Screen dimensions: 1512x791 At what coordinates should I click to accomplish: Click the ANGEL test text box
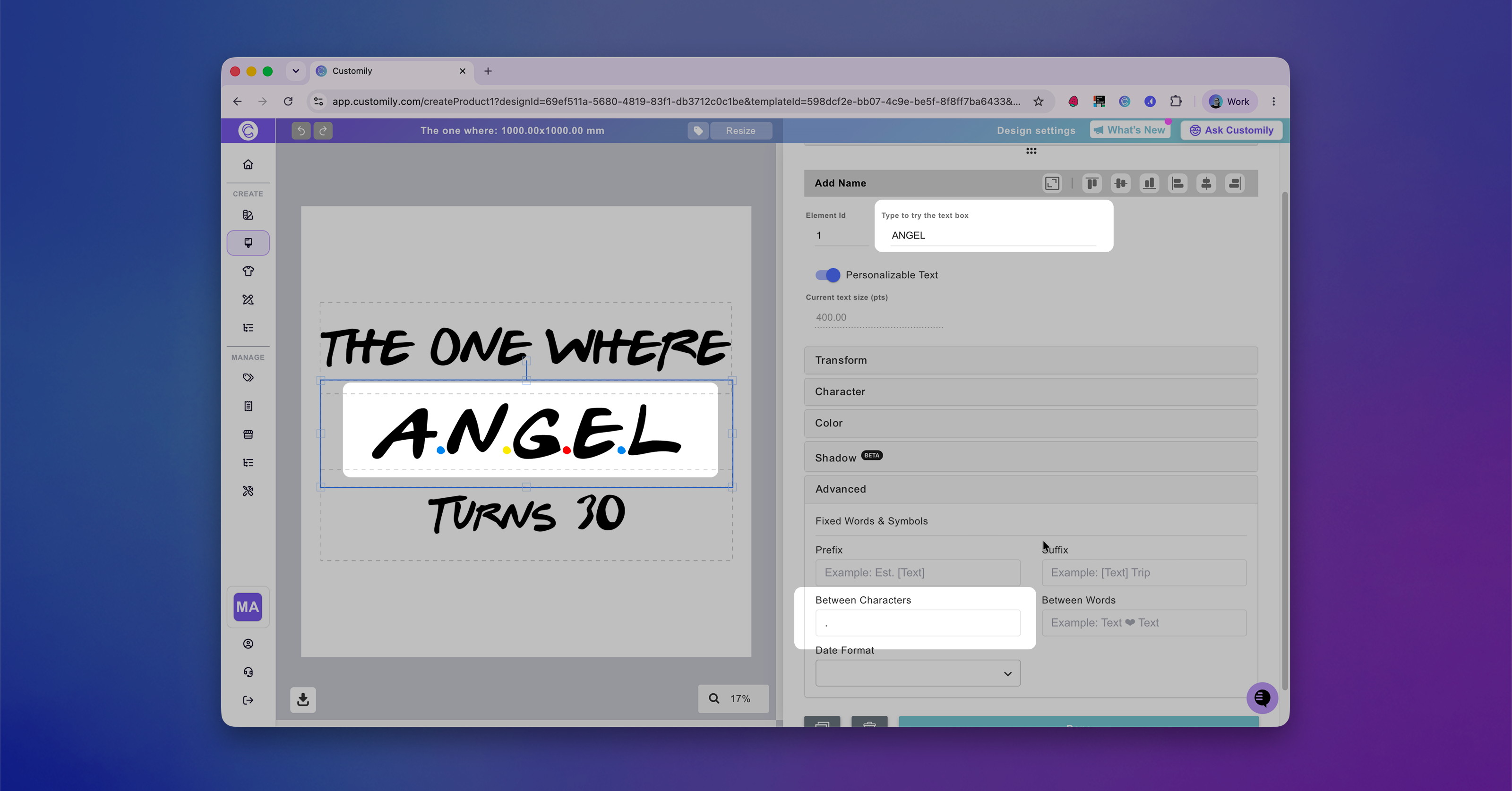(x=993, y=235)
